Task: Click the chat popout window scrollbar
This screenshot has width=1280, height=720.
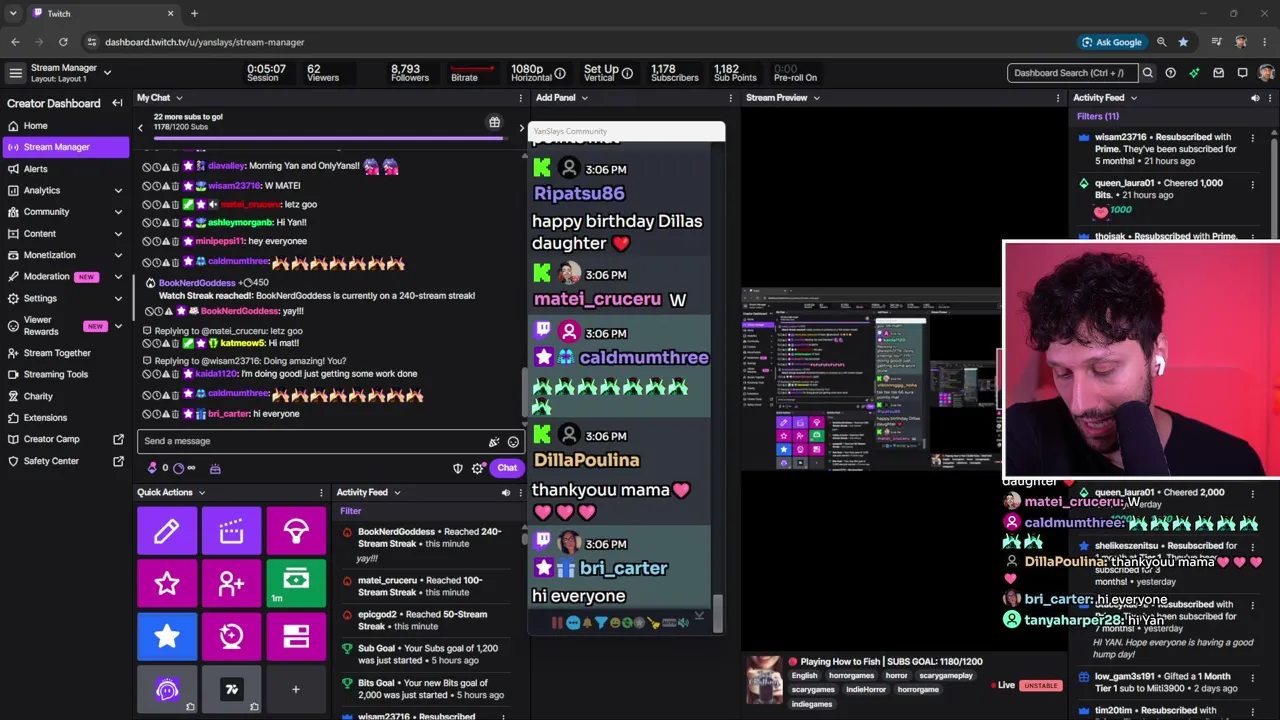Action: [717, 614]
